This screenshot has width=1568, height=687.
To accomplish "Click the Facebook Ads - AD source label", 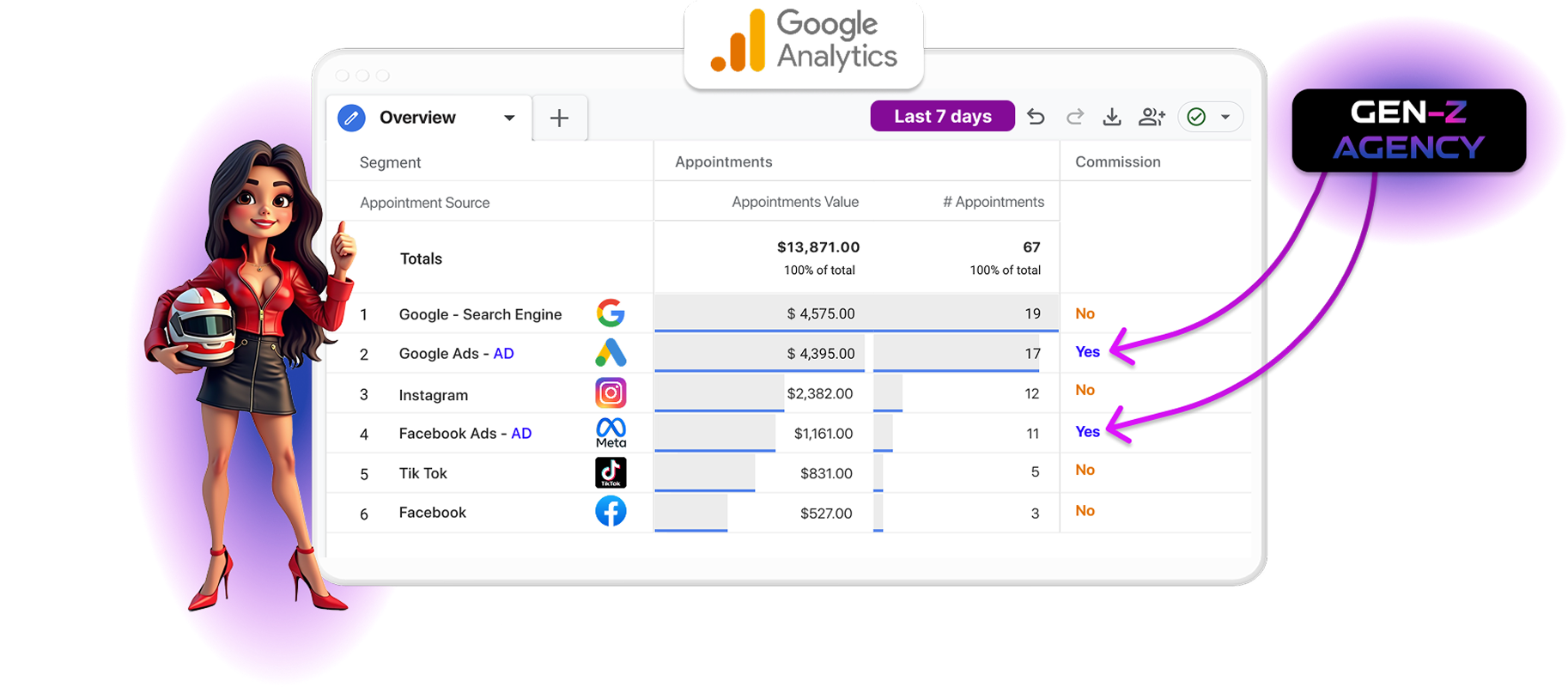I will pyautogui.click(x=465, y=434).
